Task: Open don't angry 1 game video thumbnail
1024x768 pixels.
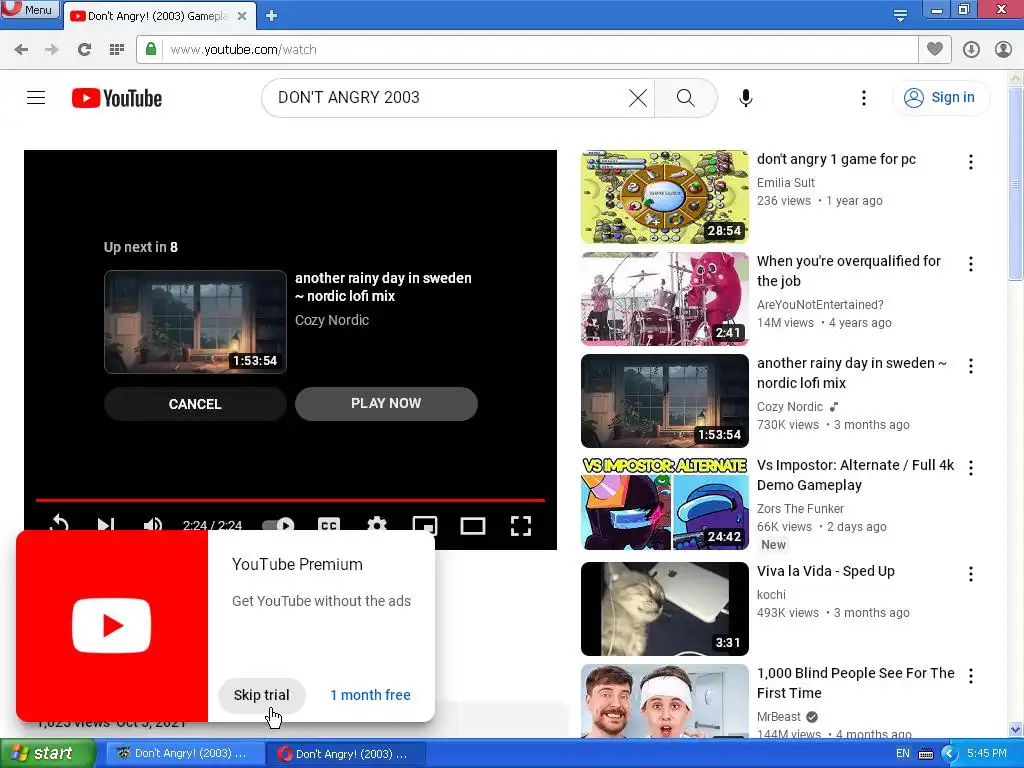Action: tap(665, 197)
